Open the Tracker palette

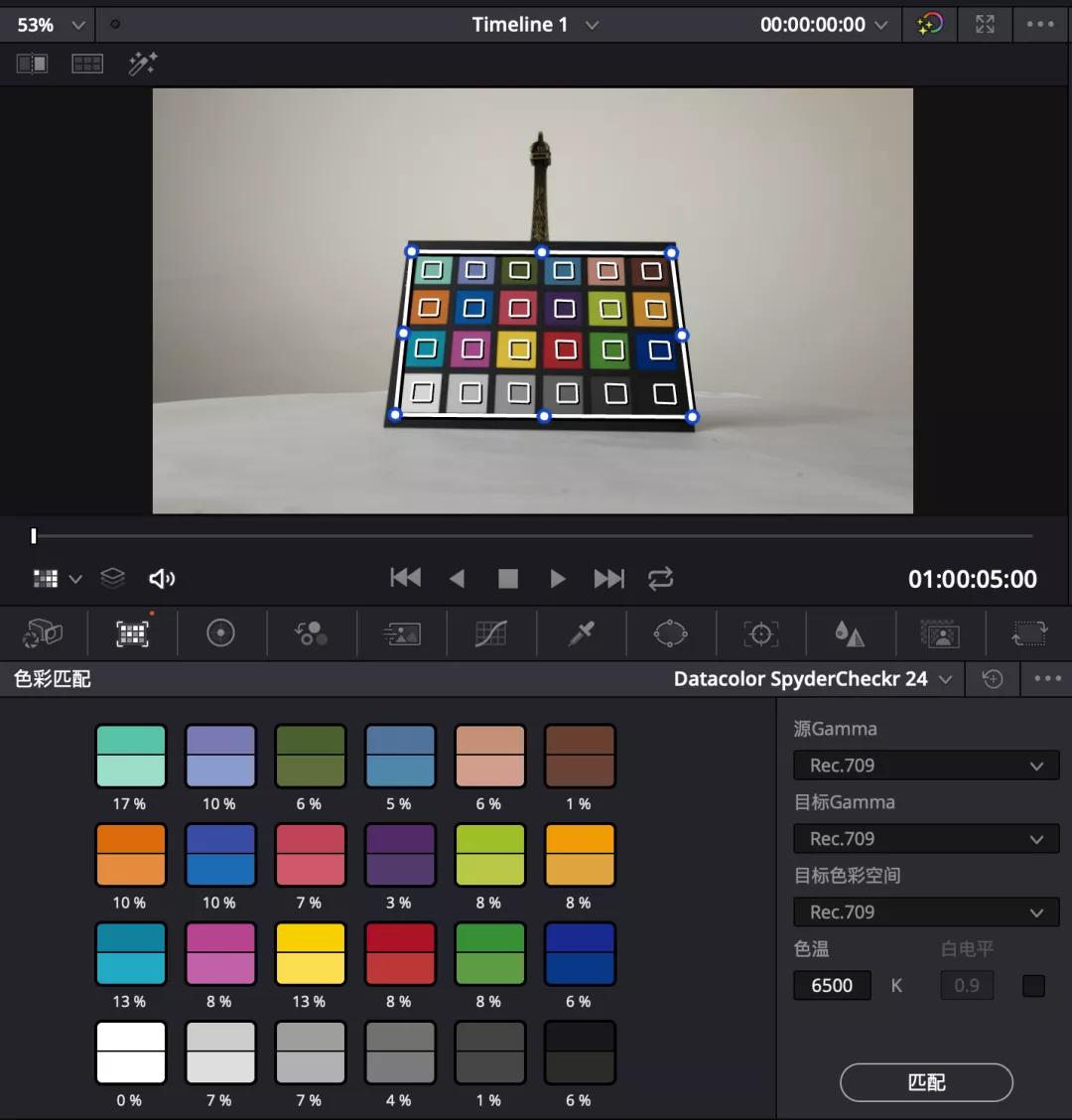click(x=760, y=633)
